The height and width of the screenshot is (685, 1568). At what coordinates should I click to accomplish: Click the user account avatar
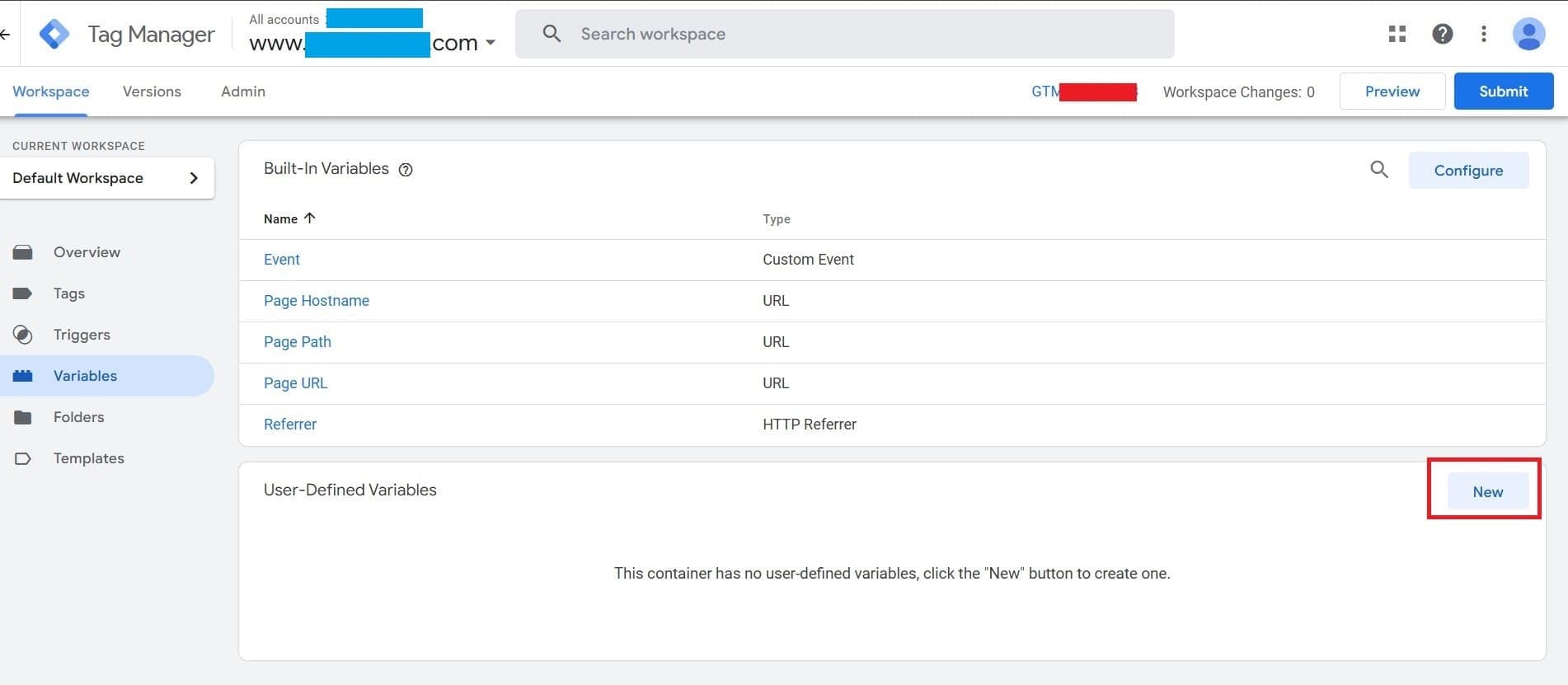(x=1528, y=34)
